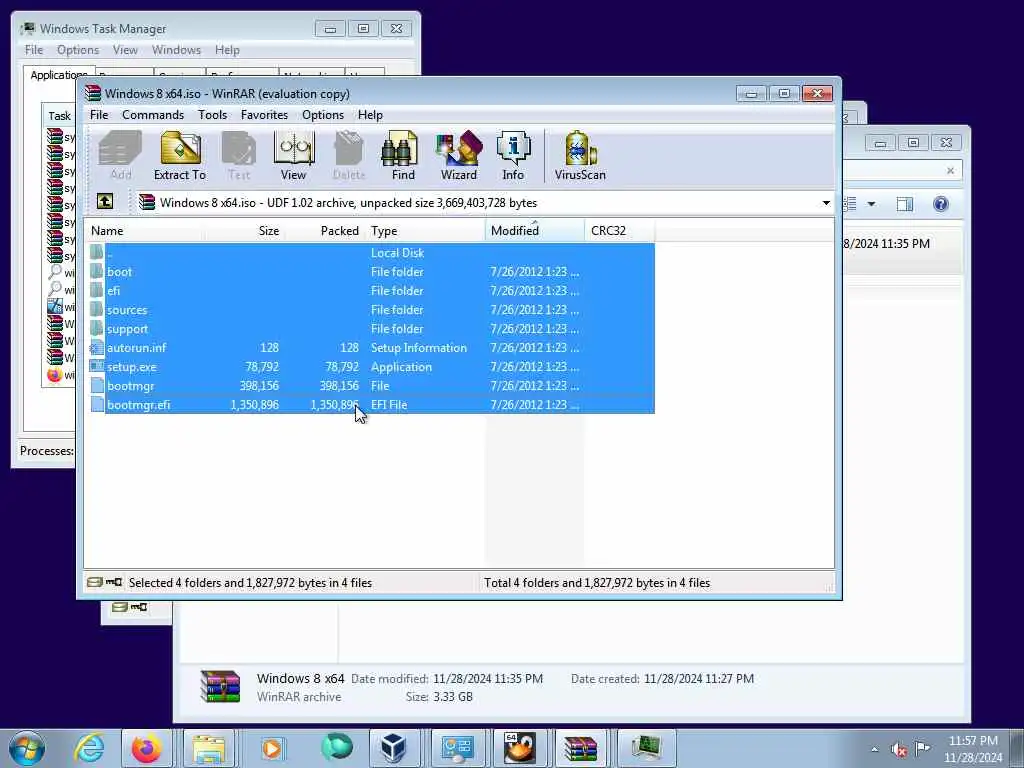The width and height of the screenshot is (1024, 768).
Task: Select setup.exe in the file list
Action: point(371,366)
